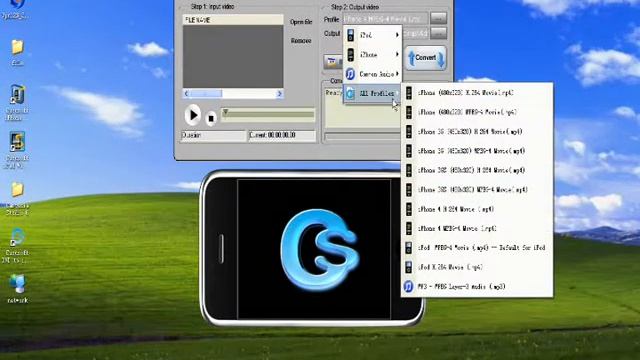Click the Open file button
This screenshot has height=360, width=640.
[x=301, y=22]
